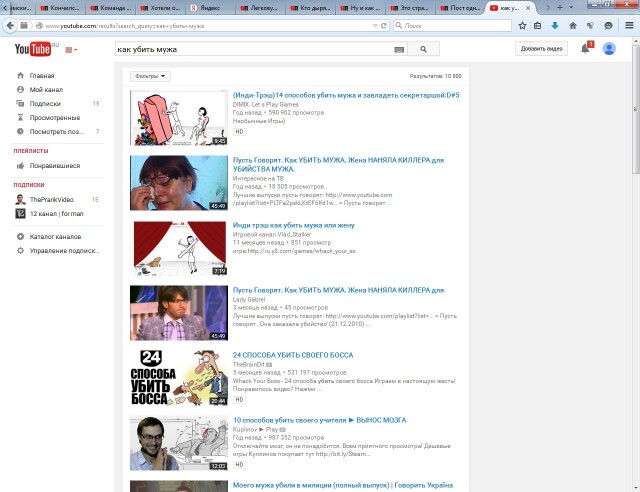The image size is (640, 492).
Task: Open the Просмотренные history item
Action: tap(57, 118)
